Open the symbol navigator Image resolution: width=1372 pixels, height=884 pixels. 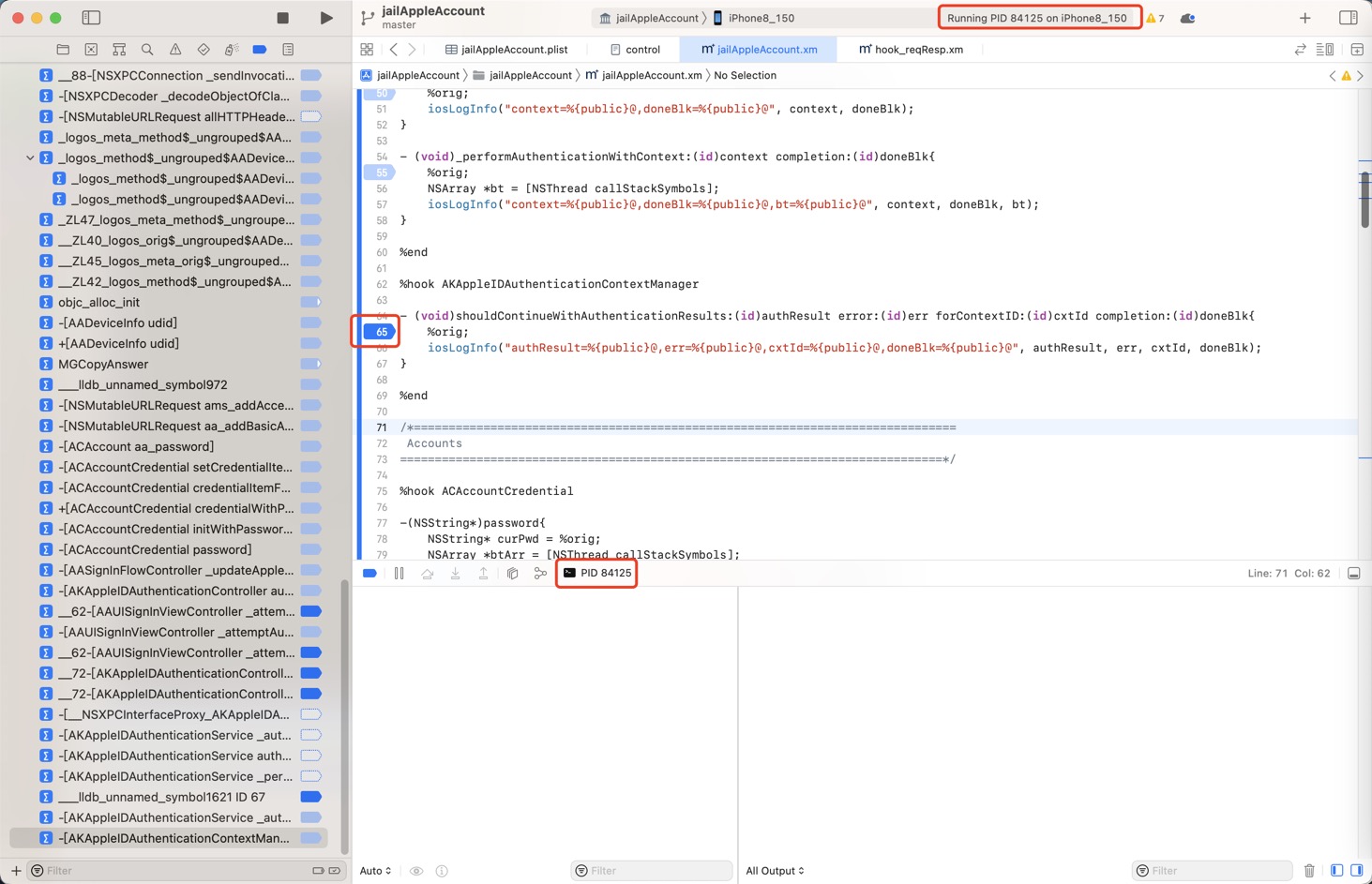[x=119, y=50]
